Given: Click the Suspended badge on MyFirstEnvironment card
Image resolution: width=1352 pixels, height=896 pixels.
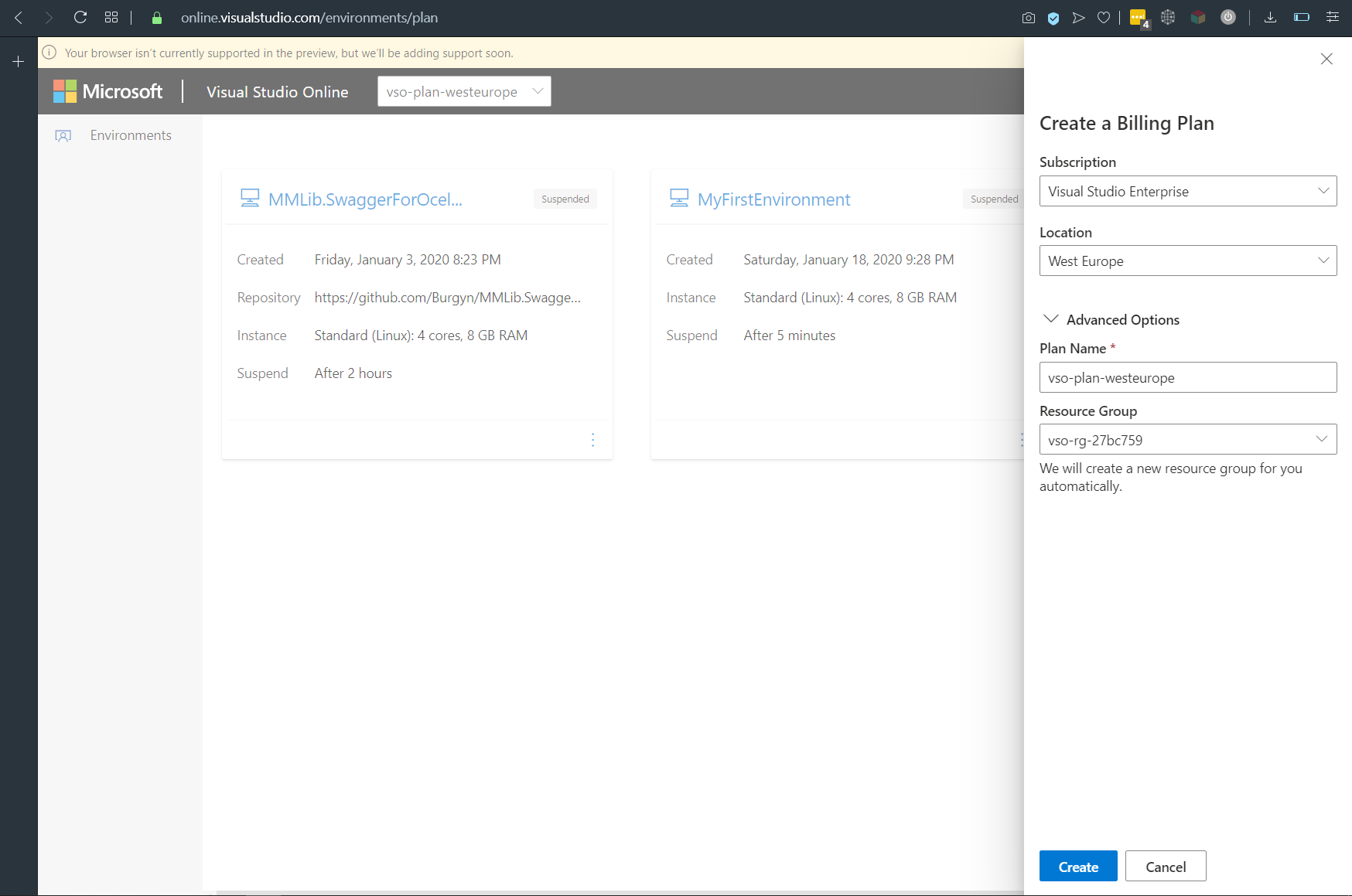Looking at the screenshot, I should pos(994,199).
